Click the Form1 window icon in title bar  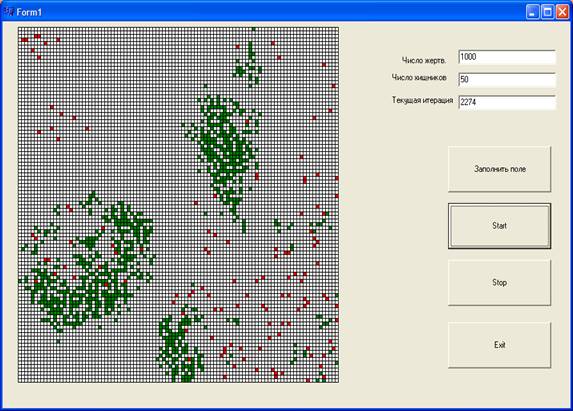[9, 12]
